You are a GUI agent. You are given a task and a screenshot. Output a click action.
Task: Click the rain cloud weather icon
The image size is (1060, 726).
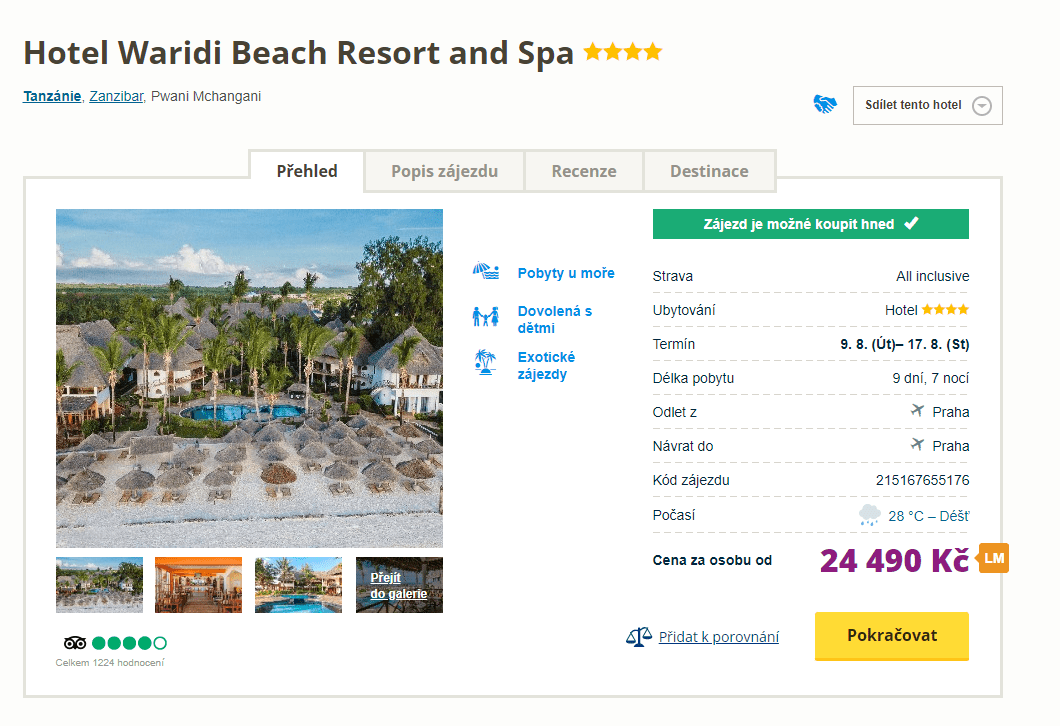click(870, 516)
